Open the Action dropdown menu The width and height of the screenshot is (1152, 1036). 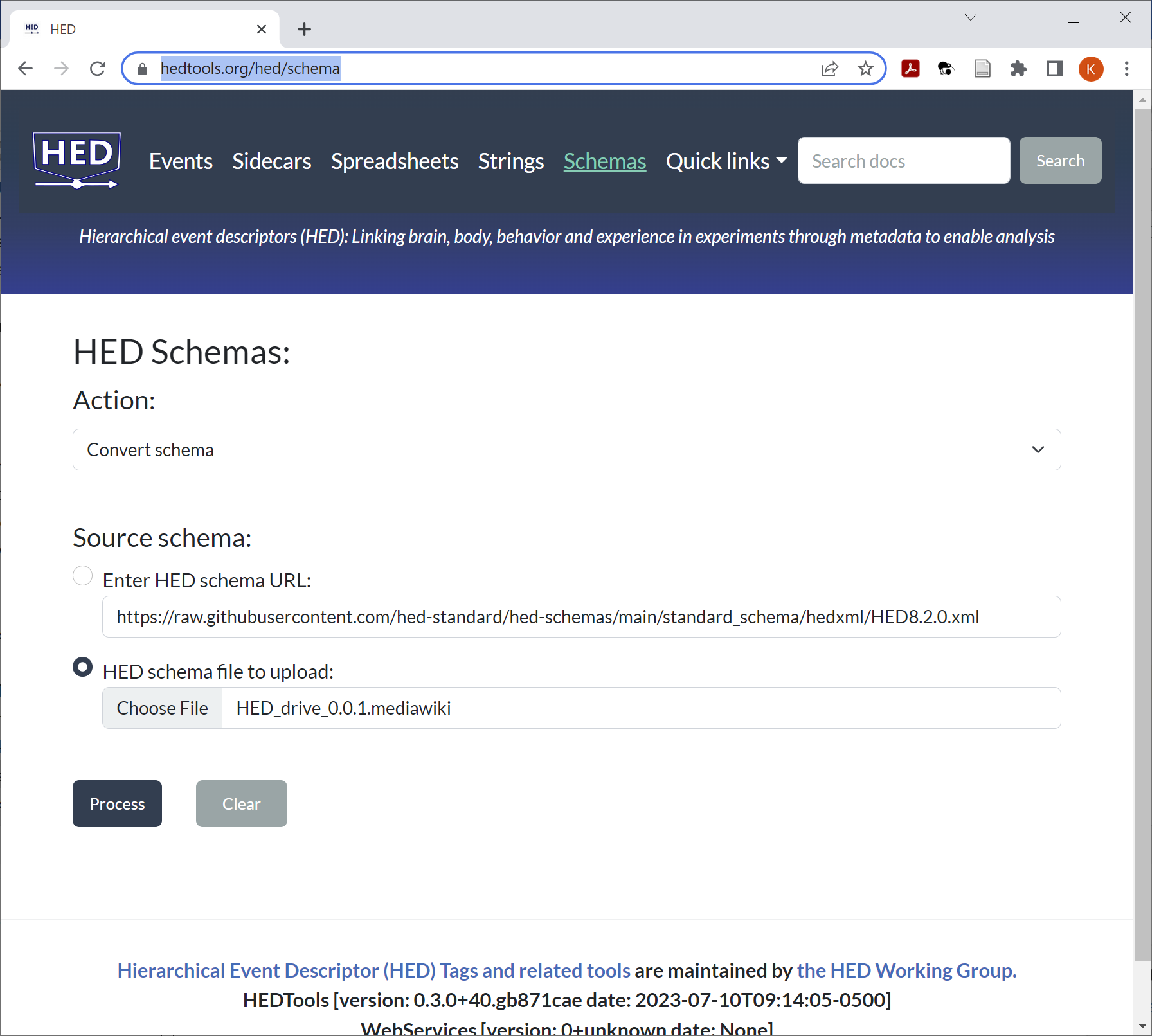(x=566, y=450)
